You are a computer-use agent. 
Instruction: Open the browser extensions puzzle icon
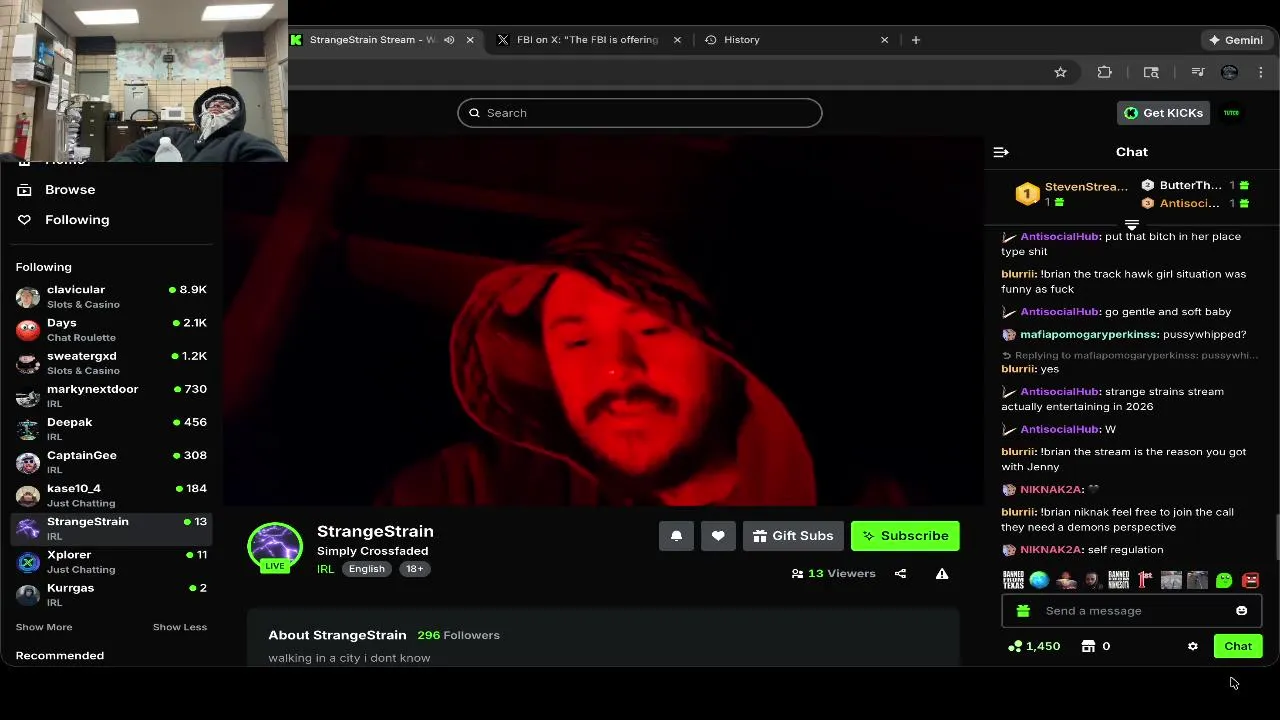pyautogui.click(x=1104, y=72)
